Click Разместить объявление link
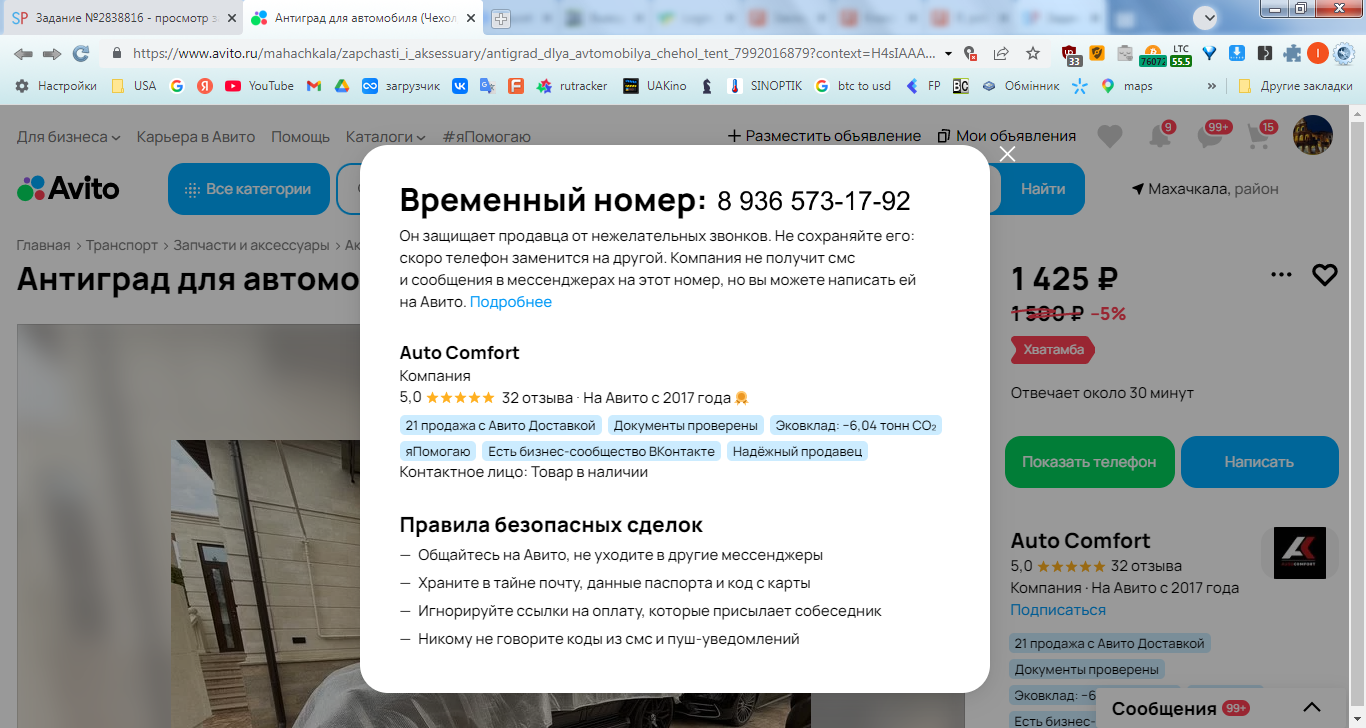Viewport: 1366px width, 728px height. point(824,136)
